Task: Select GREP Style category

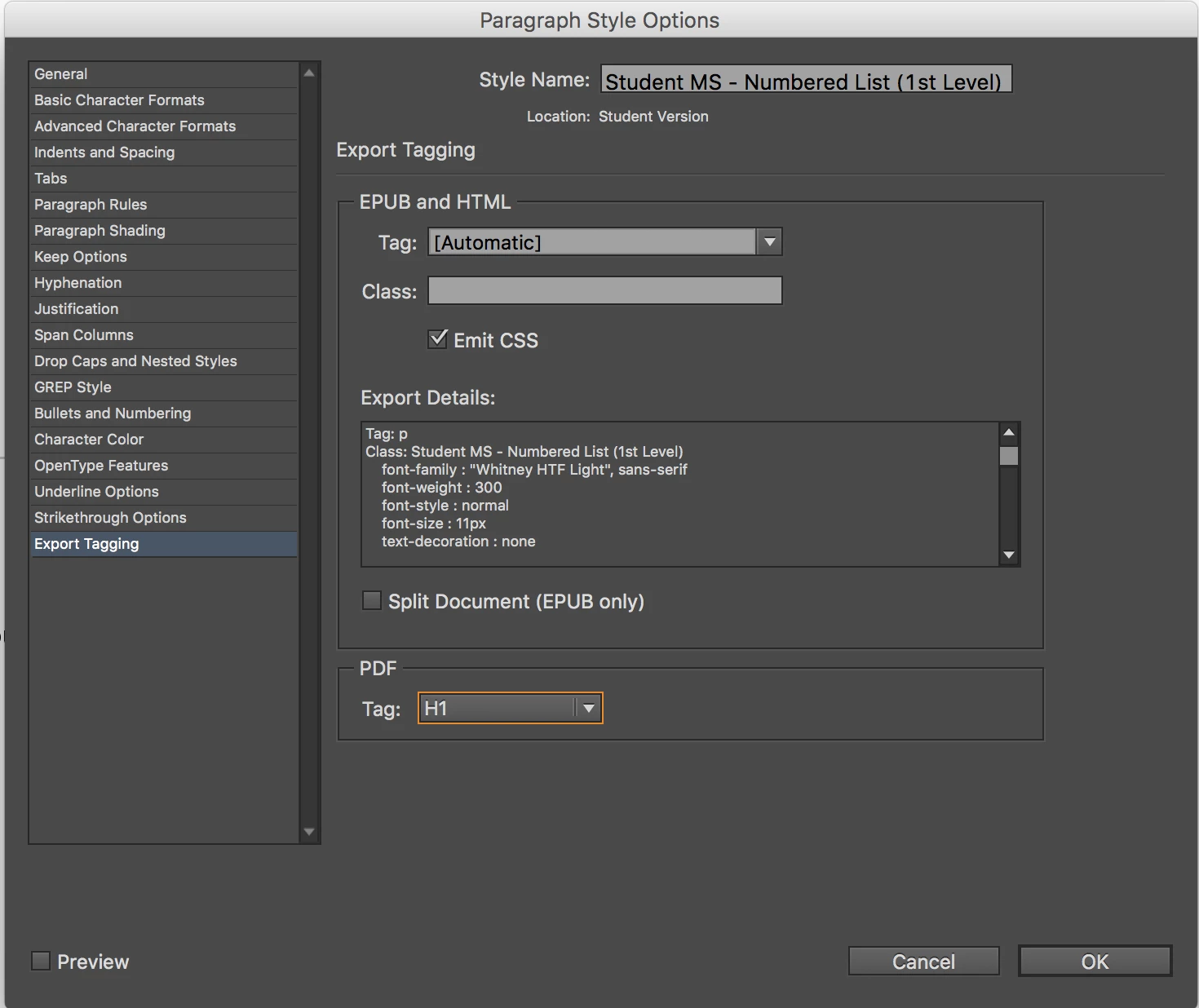Action: click(x=164, y=387)
